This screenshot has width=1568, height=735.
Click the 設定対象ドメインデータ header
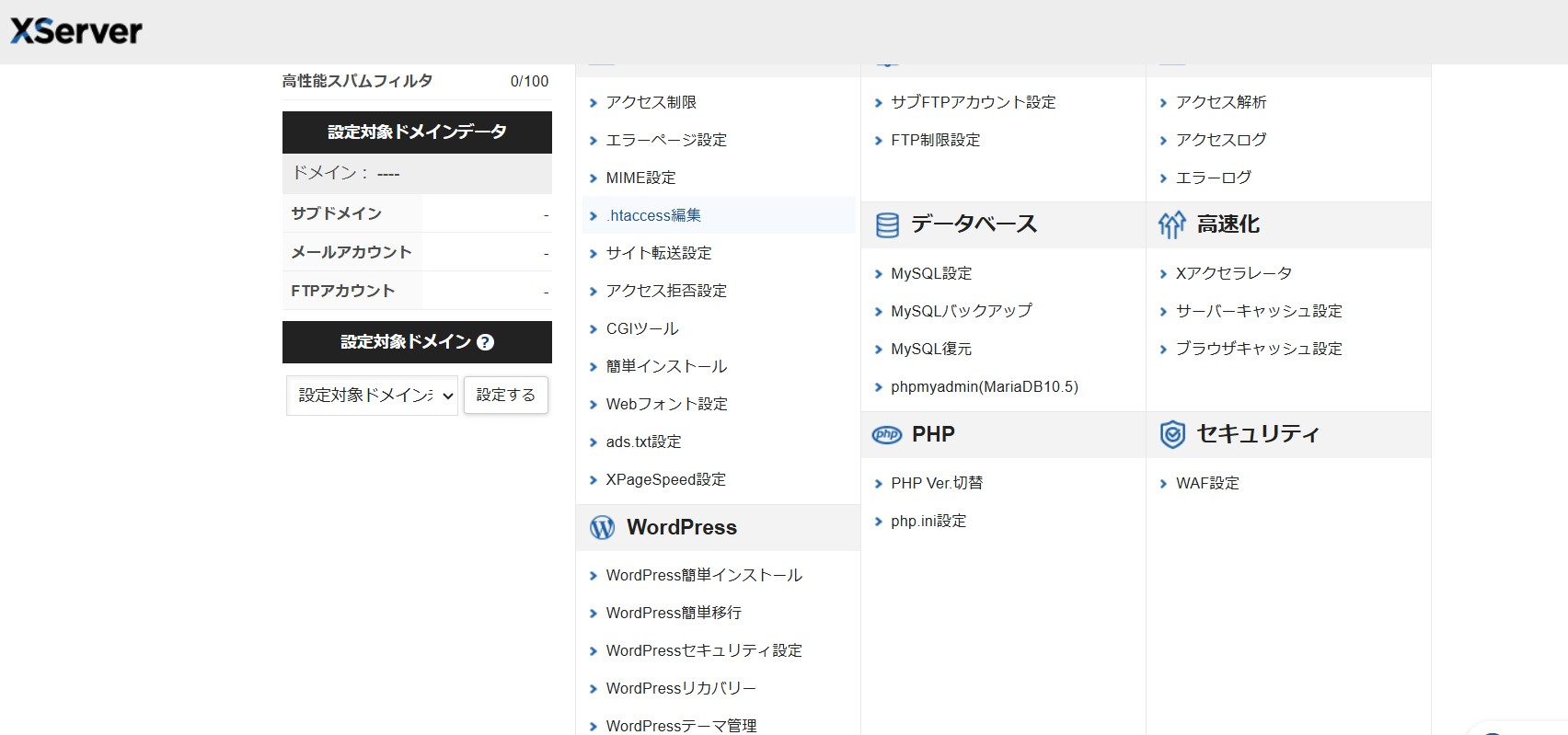pyautogui.click(x=417, y=132)
